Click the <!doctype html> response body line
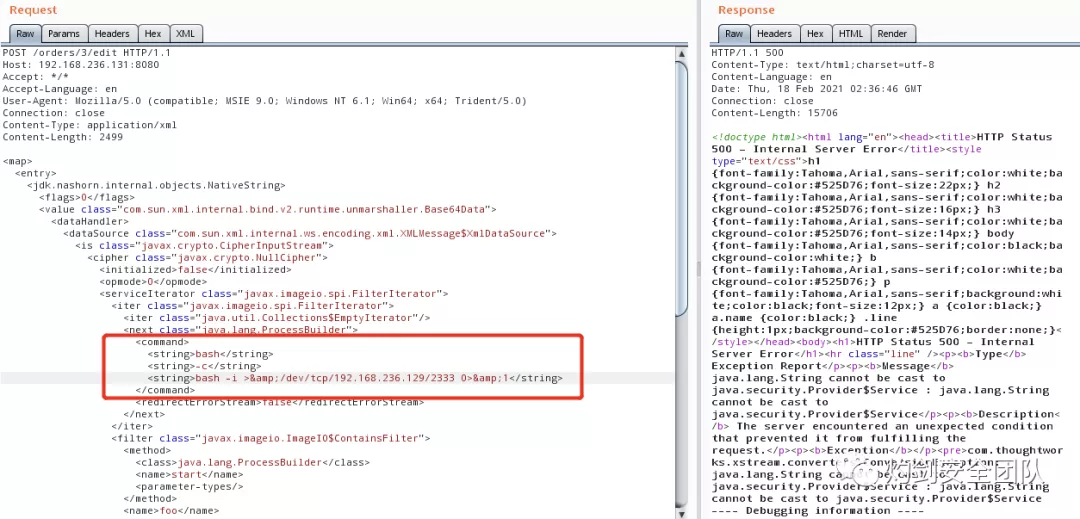This screenshot has height=519, width=1080. 882,137
